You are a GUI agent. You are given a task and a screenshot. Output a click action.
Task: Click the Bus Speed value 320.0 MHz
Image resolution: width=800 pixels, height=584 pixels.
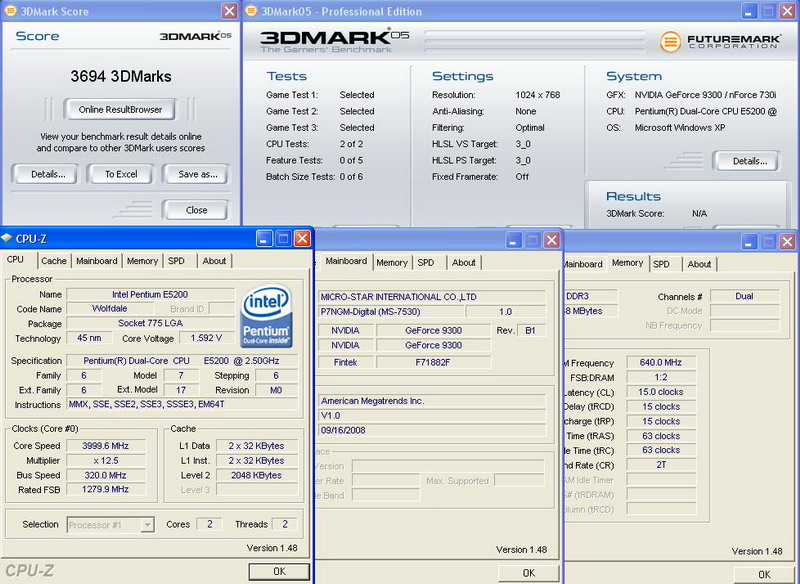coord(106,475)
